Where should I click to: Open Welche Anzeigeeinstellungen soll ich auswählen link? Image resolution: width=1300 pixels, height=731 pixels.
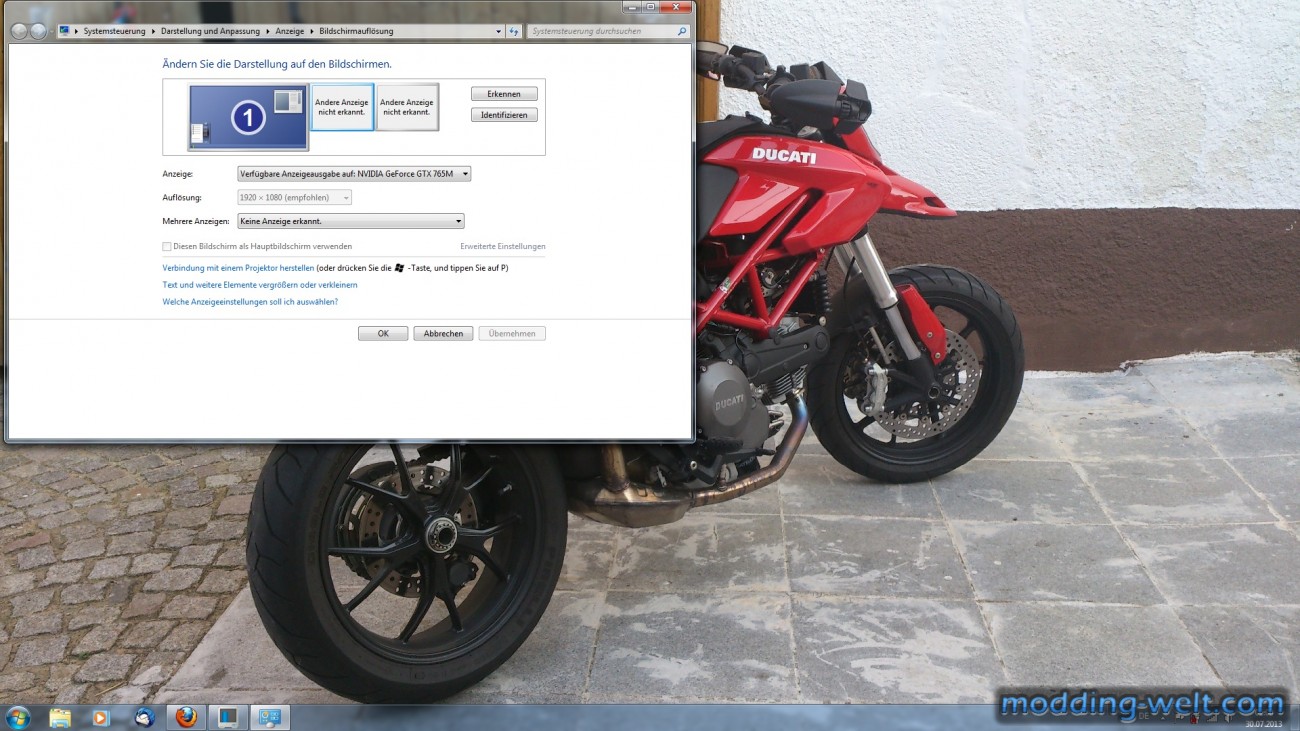pyautogui.click(x=250, y=302)
